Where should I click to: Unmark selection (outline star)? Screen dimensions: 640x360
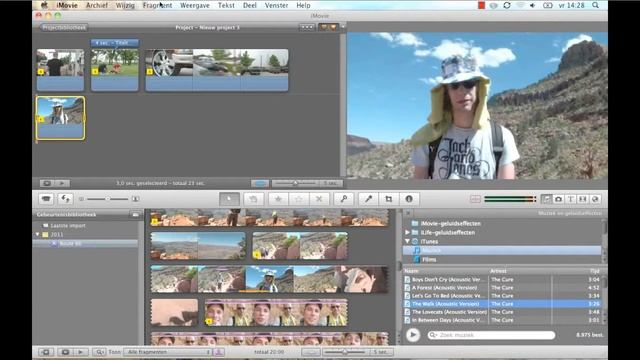pos(299,199)
